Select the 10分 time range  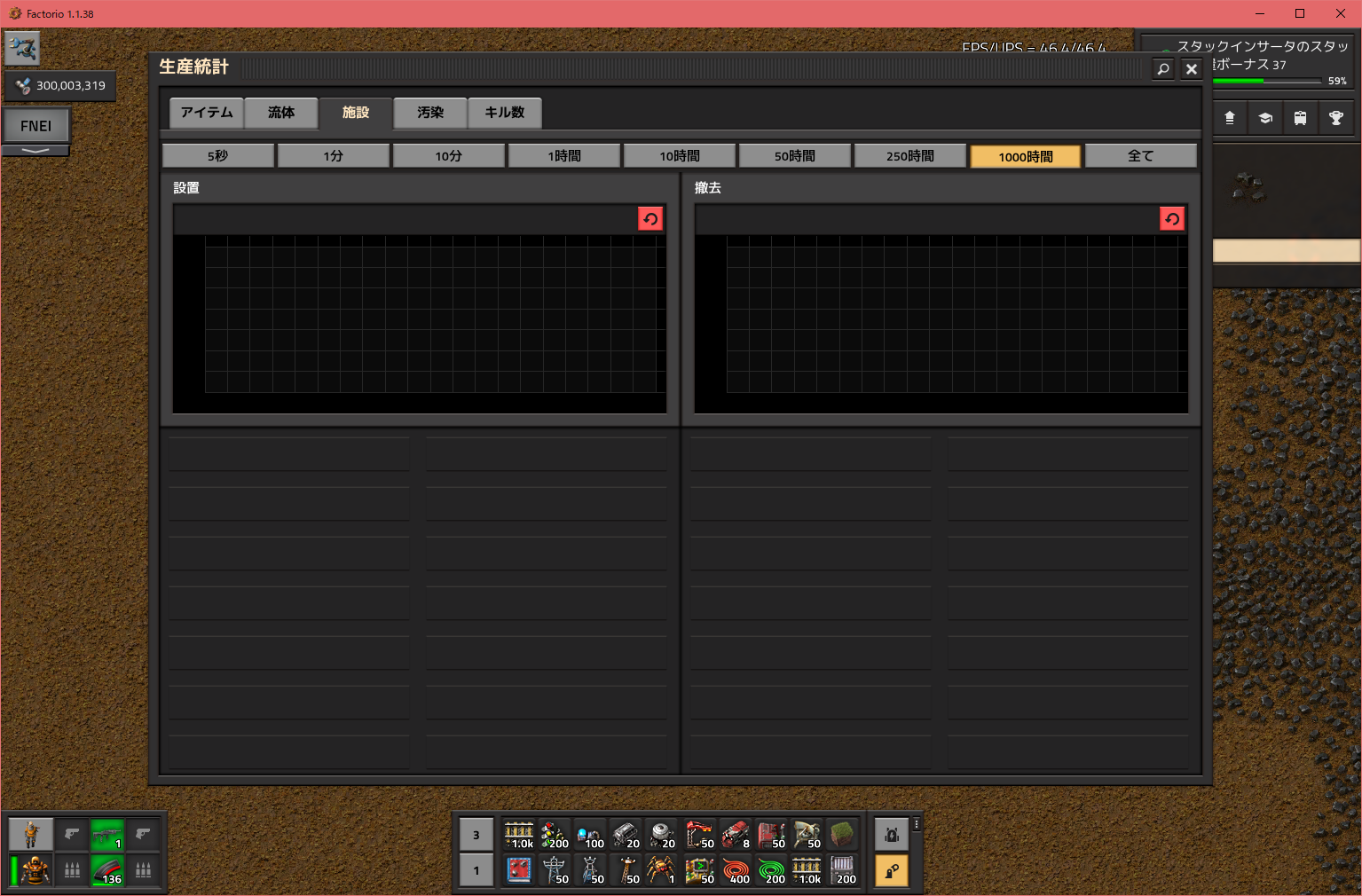point(449,156)
